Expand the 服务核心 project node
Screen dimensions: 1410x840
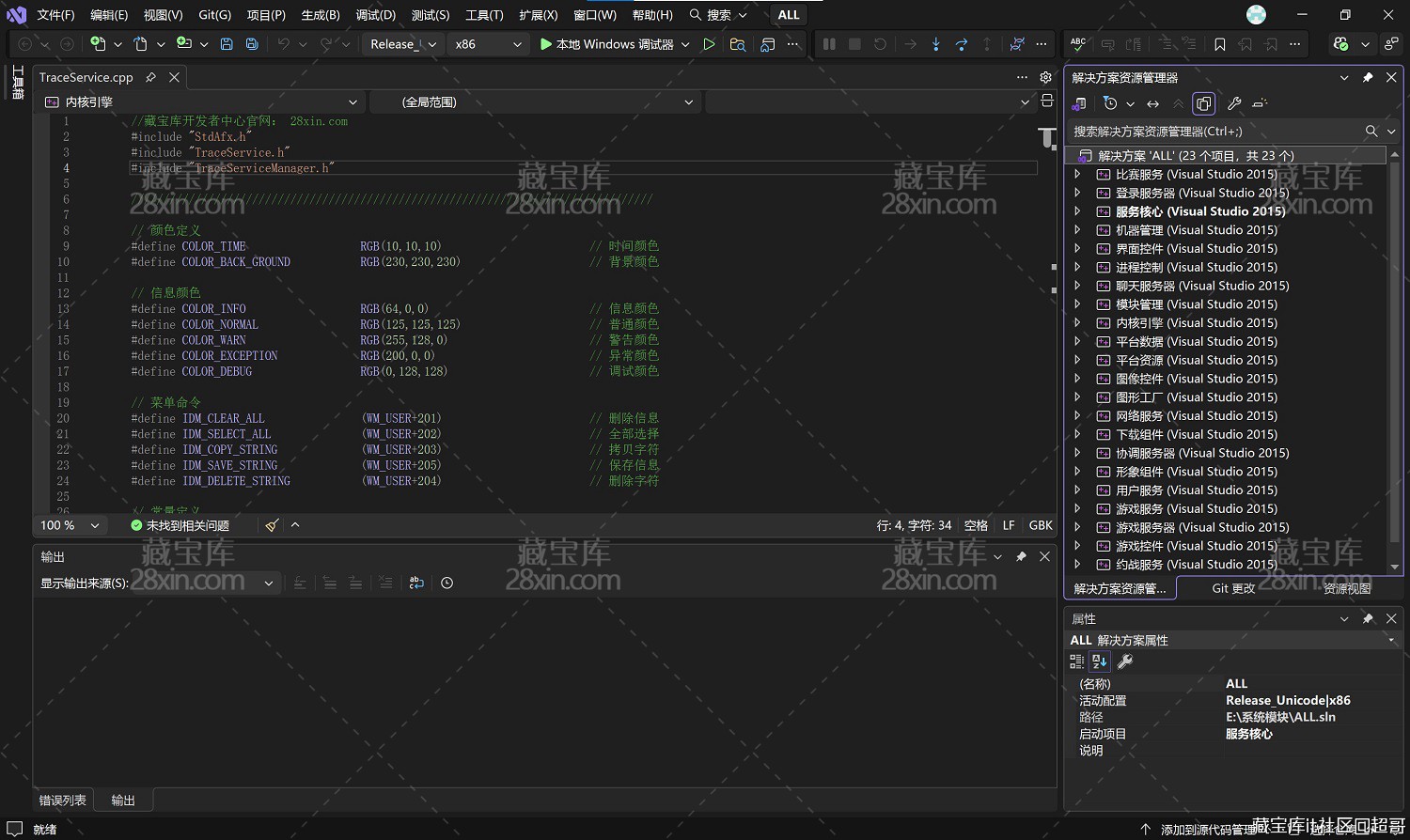coord(1077,211)
